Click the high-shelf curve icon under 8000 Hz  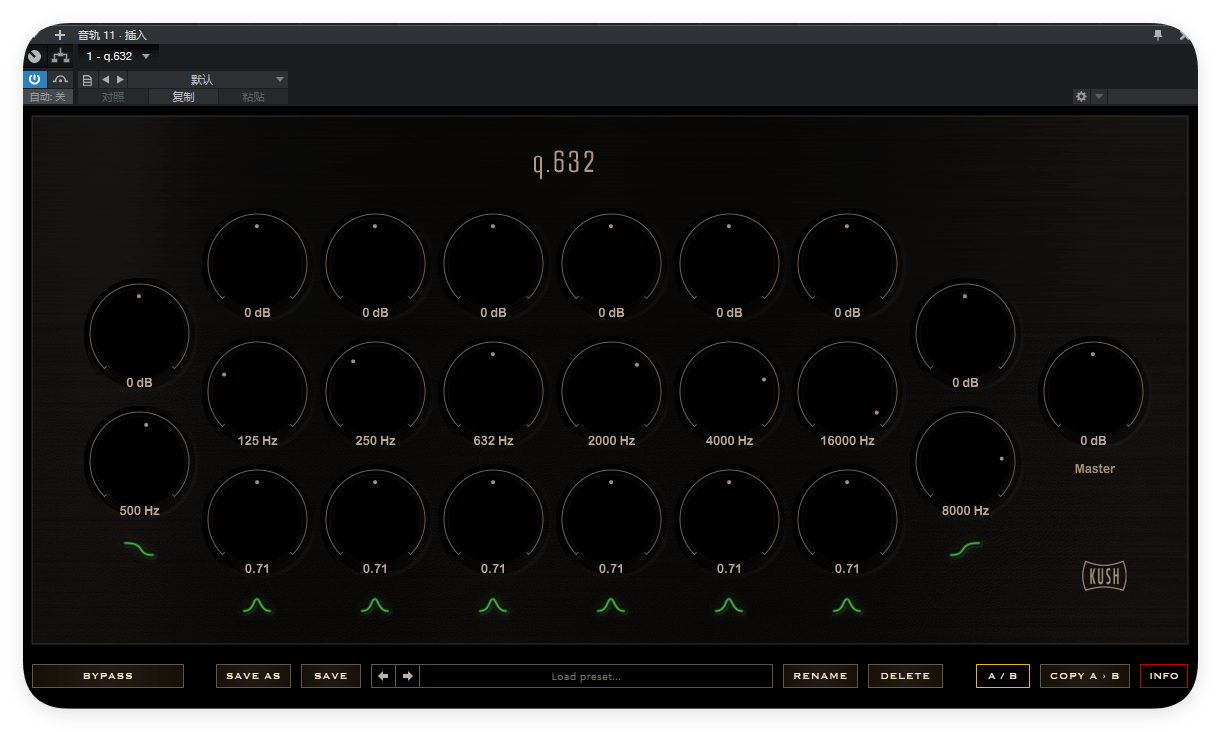point(965,548)
